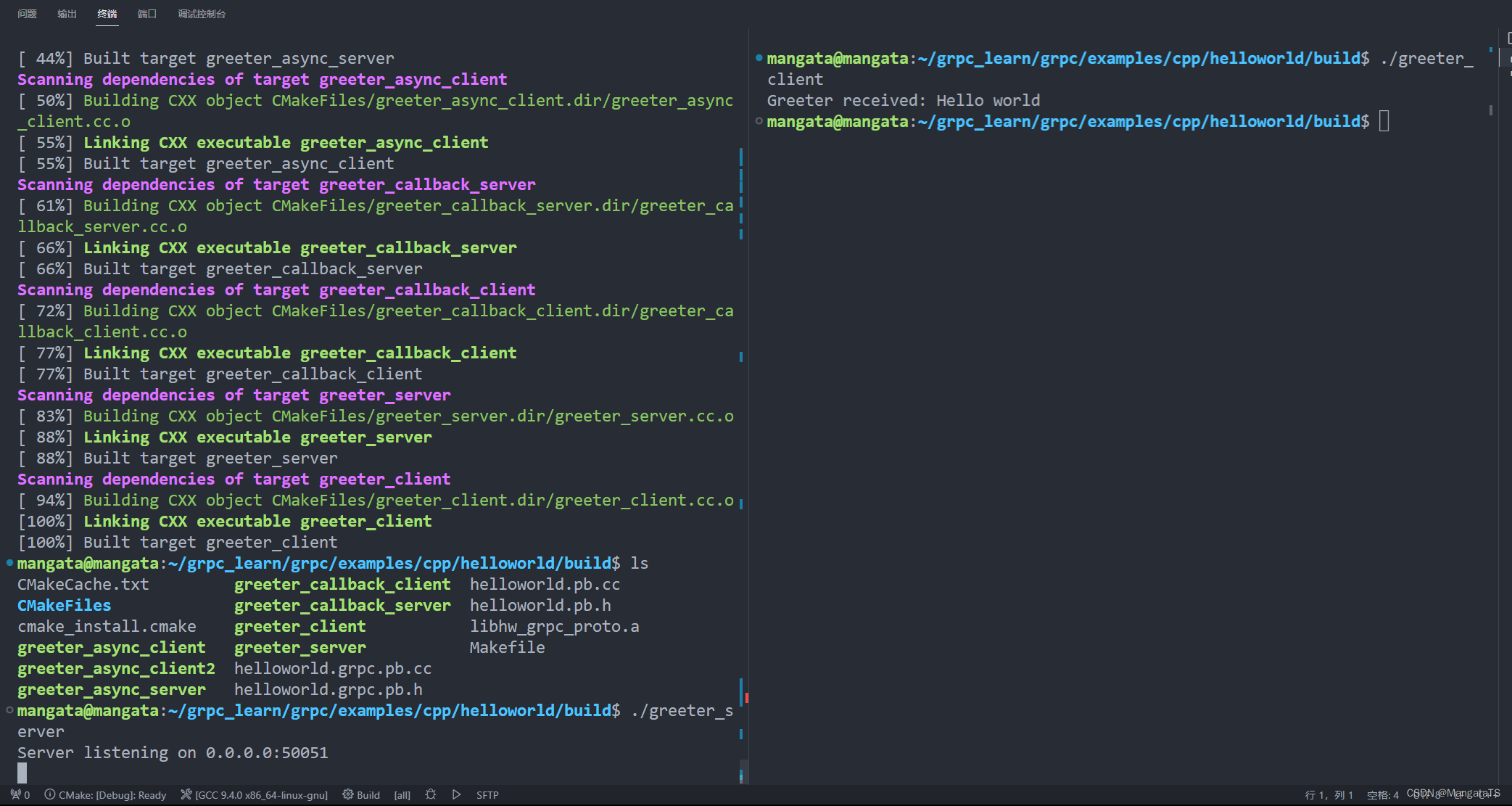Select the 终端 (Terminal) tab
Viewport: 1512px width, 806px height.
107,14
